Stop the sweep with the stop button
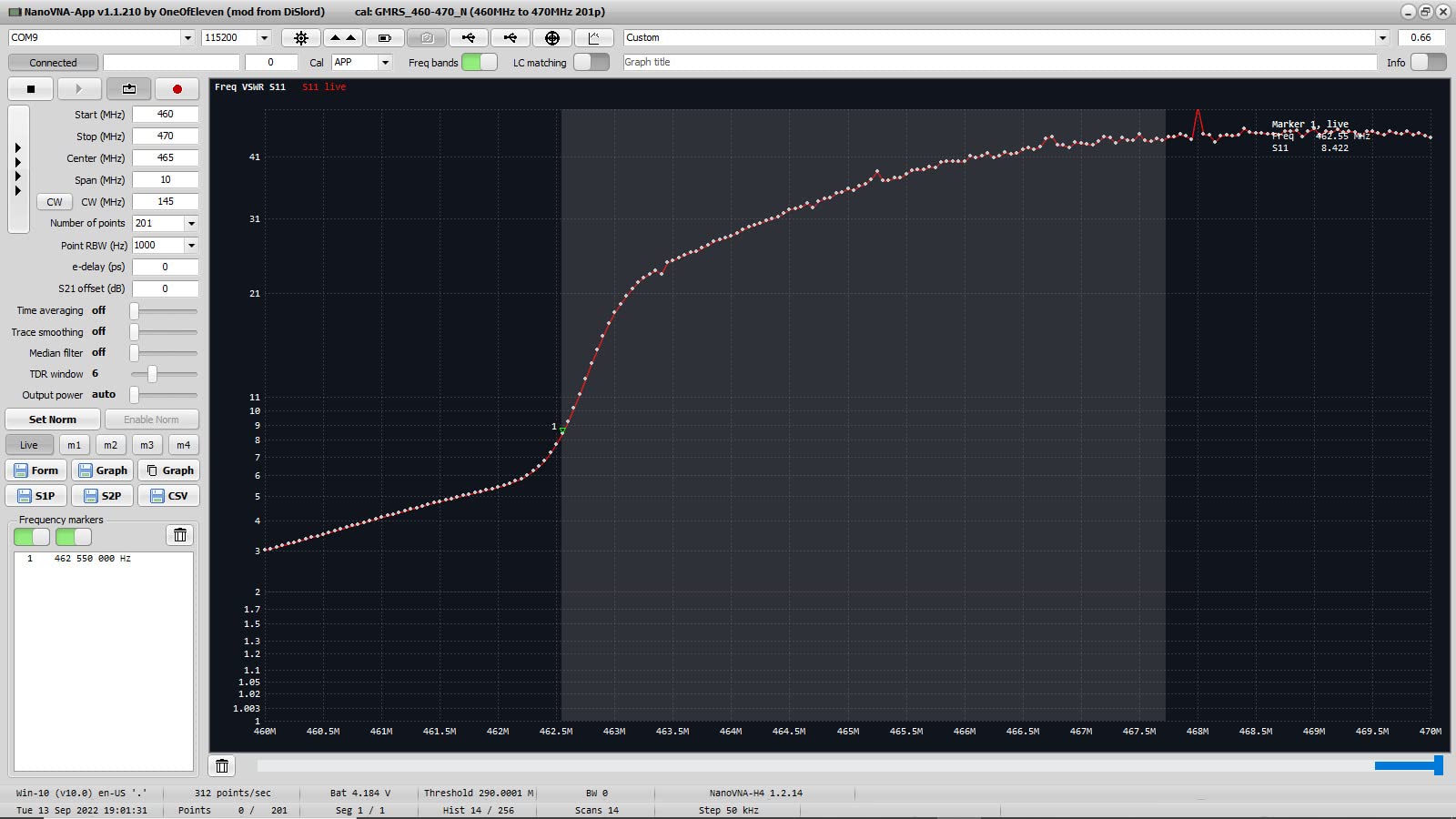 point(31,89)
